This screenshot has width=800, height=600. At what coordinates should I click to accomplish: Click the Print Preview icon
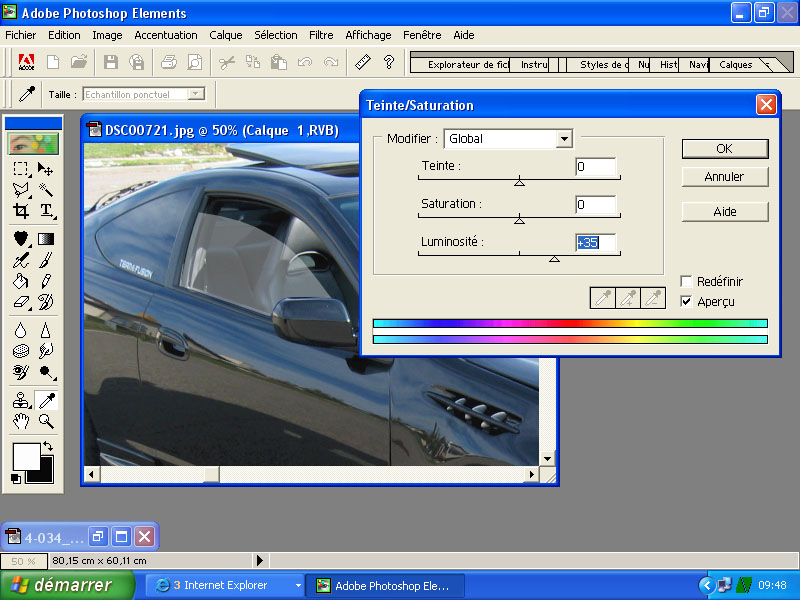click(x=195, y=62)
